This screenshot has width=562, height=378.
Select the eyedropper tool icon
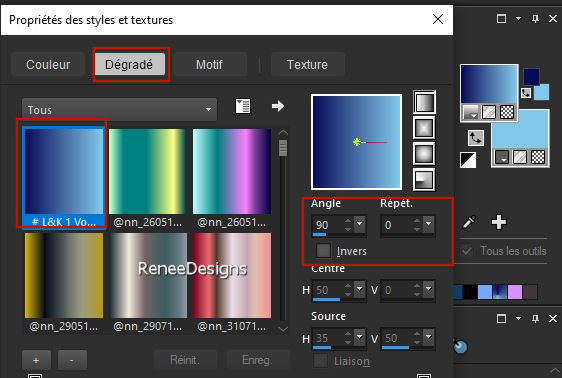tap(469, 222)
